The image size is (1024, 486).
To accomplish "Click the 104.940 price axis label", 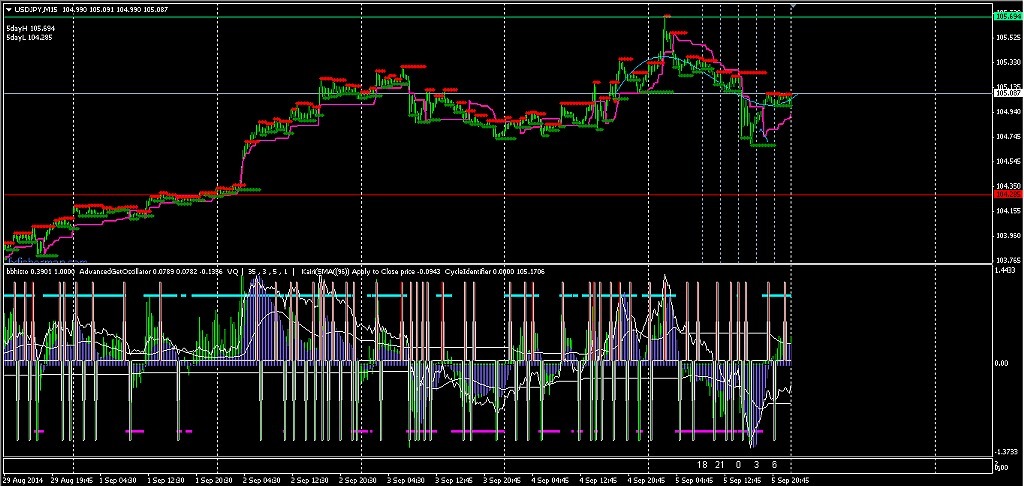I will [1008, 112].
